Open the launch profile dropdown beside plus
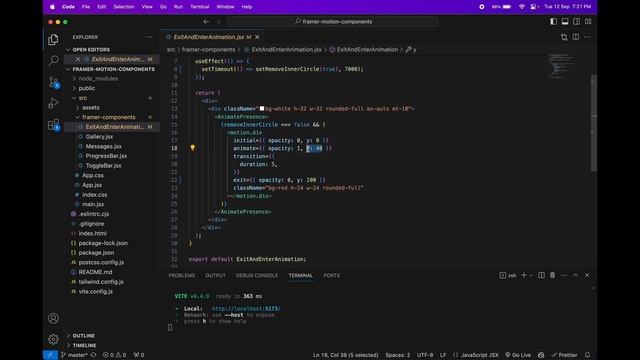 (x=531, y=276)
